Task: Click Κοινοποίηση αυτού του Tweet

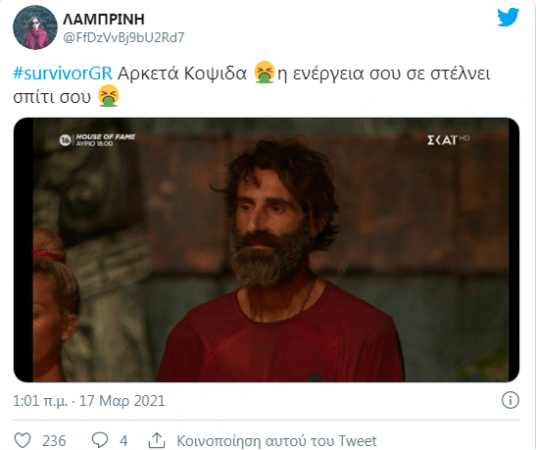Action: point(276,441)
